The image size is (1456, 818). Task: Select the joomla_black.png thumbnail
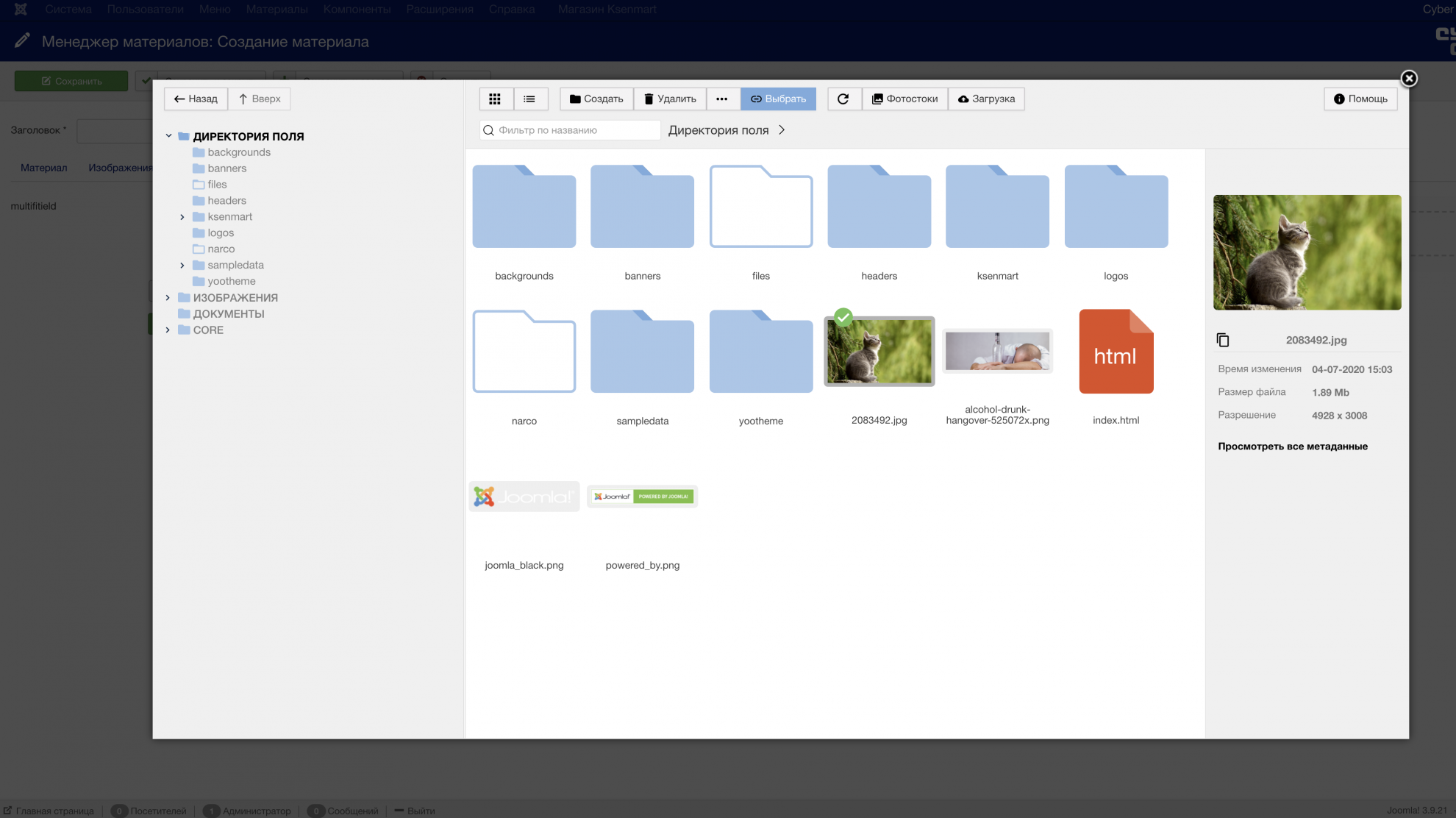524,497
